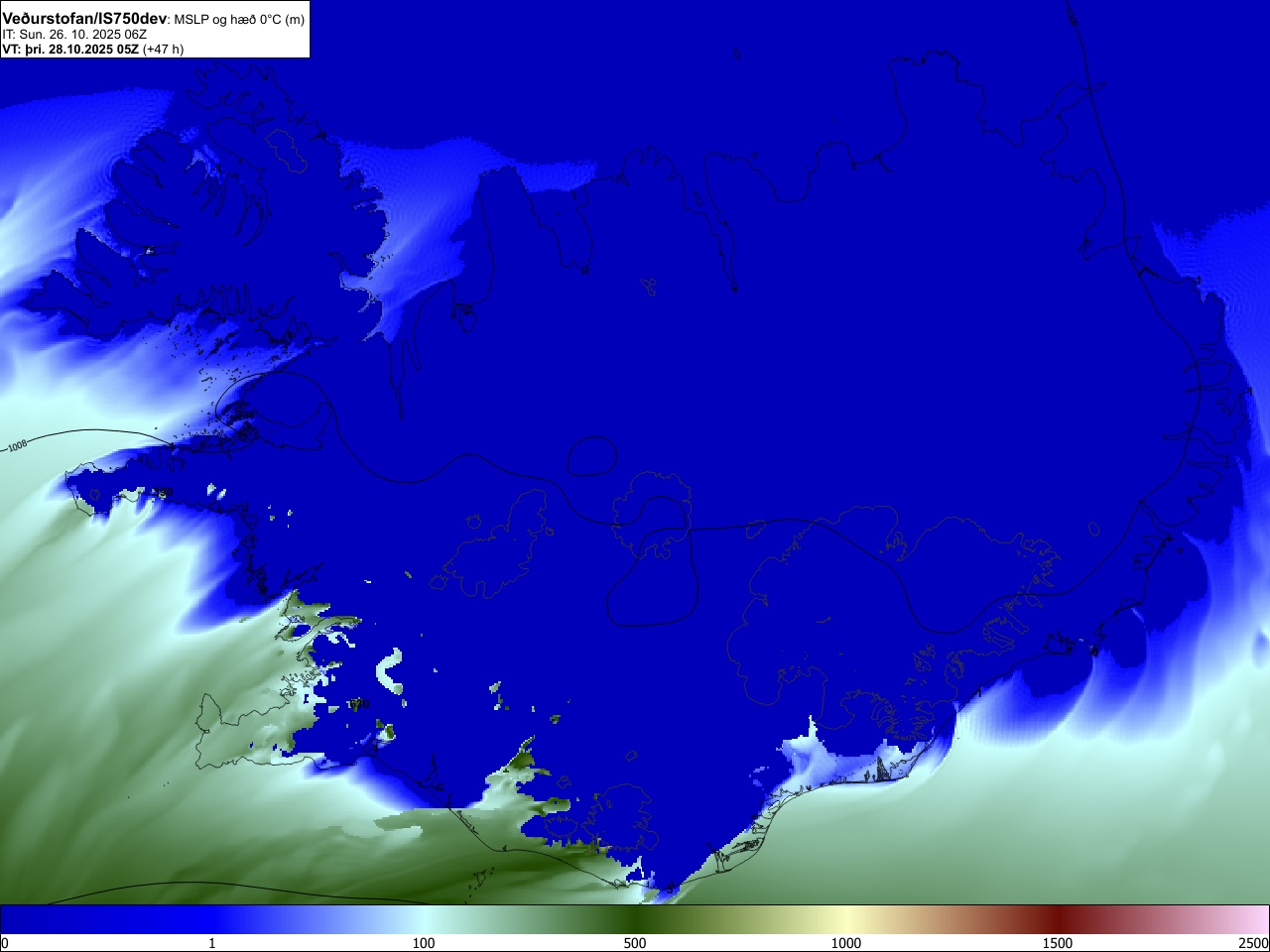Click the 1008 isobar contour label

[17, 446]
